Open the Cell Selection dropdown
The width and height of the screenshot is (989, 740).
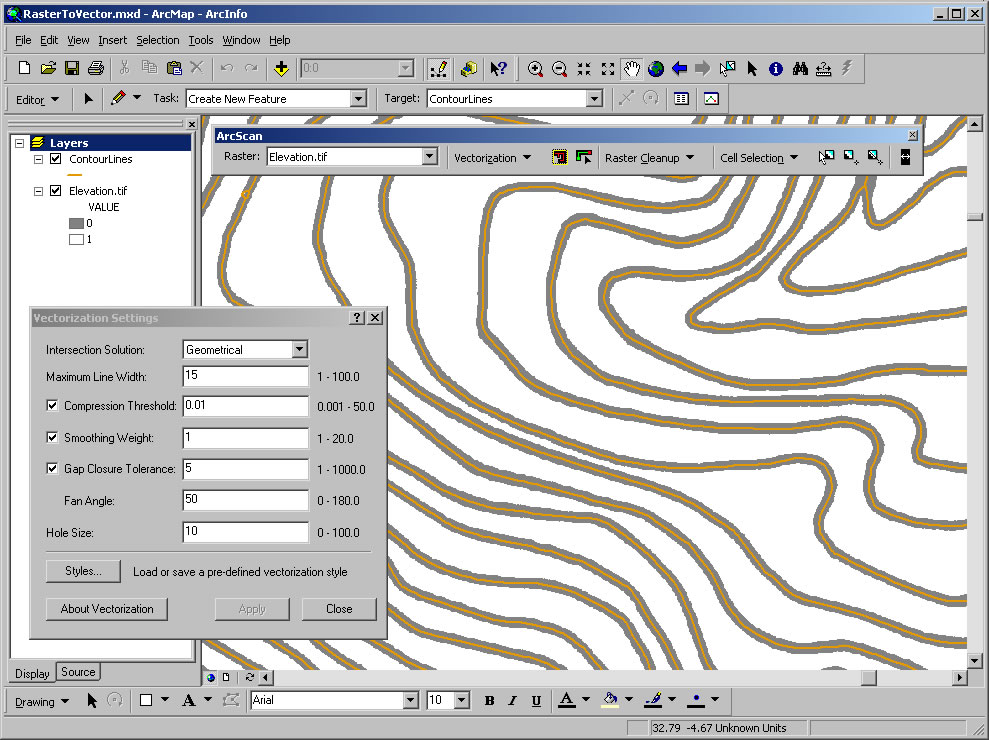coord(752,157)
